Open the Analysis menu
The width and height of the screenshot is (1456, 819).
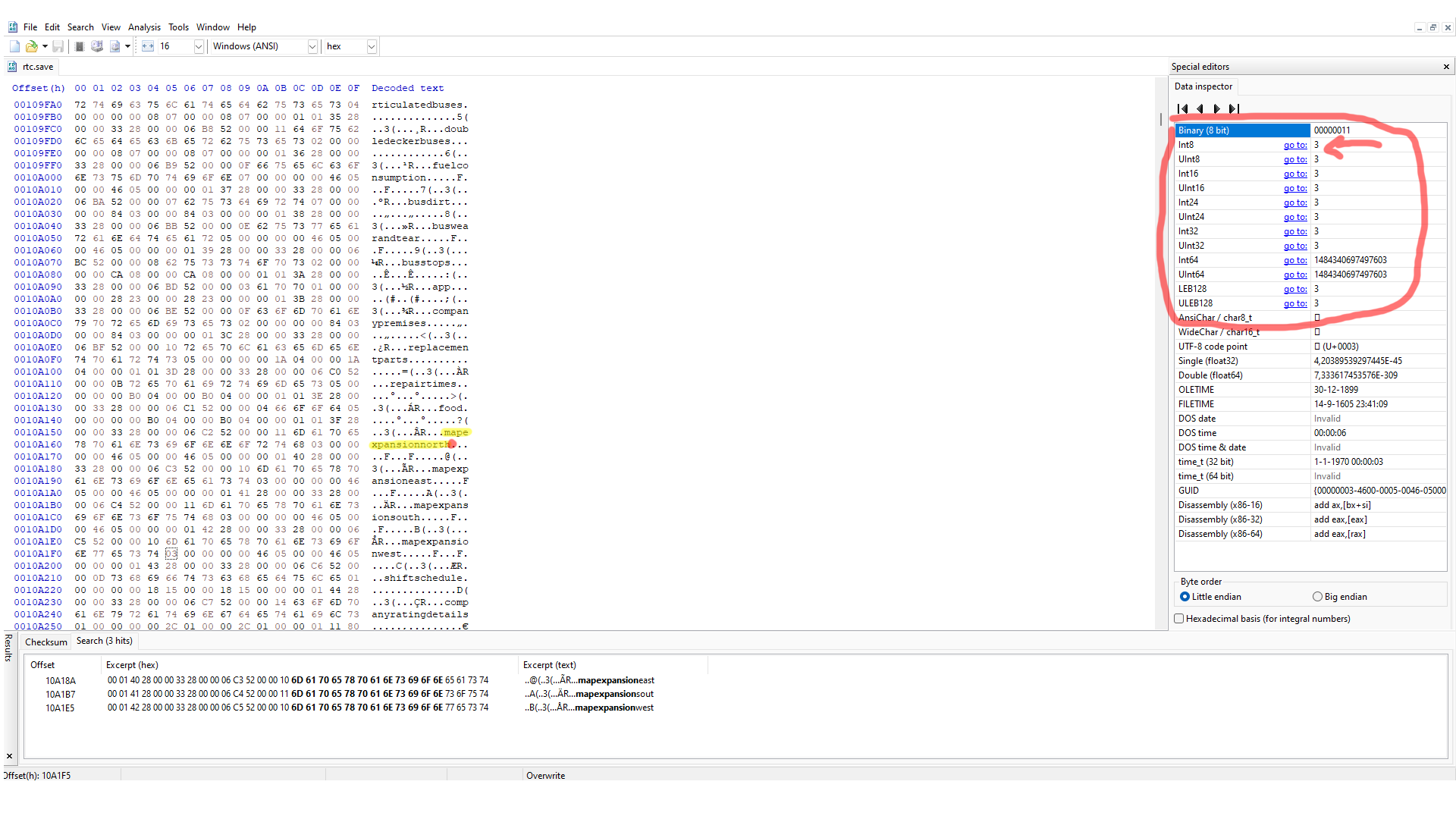click(144, 27)
